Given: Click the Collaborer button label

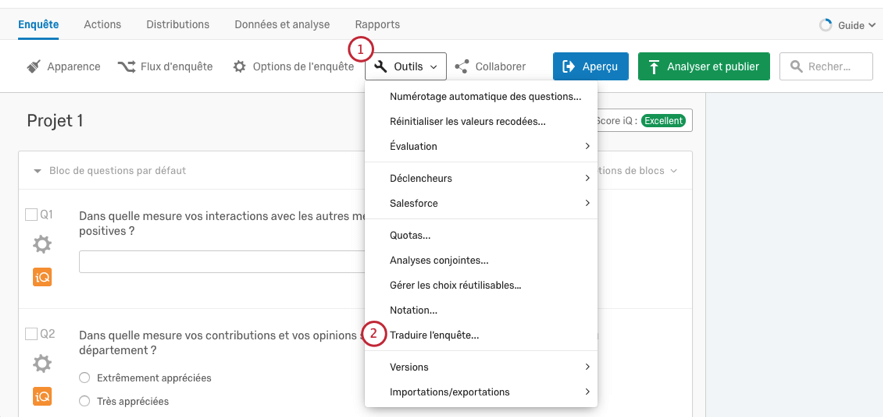Looking at the screenshot, I should 501,66.
